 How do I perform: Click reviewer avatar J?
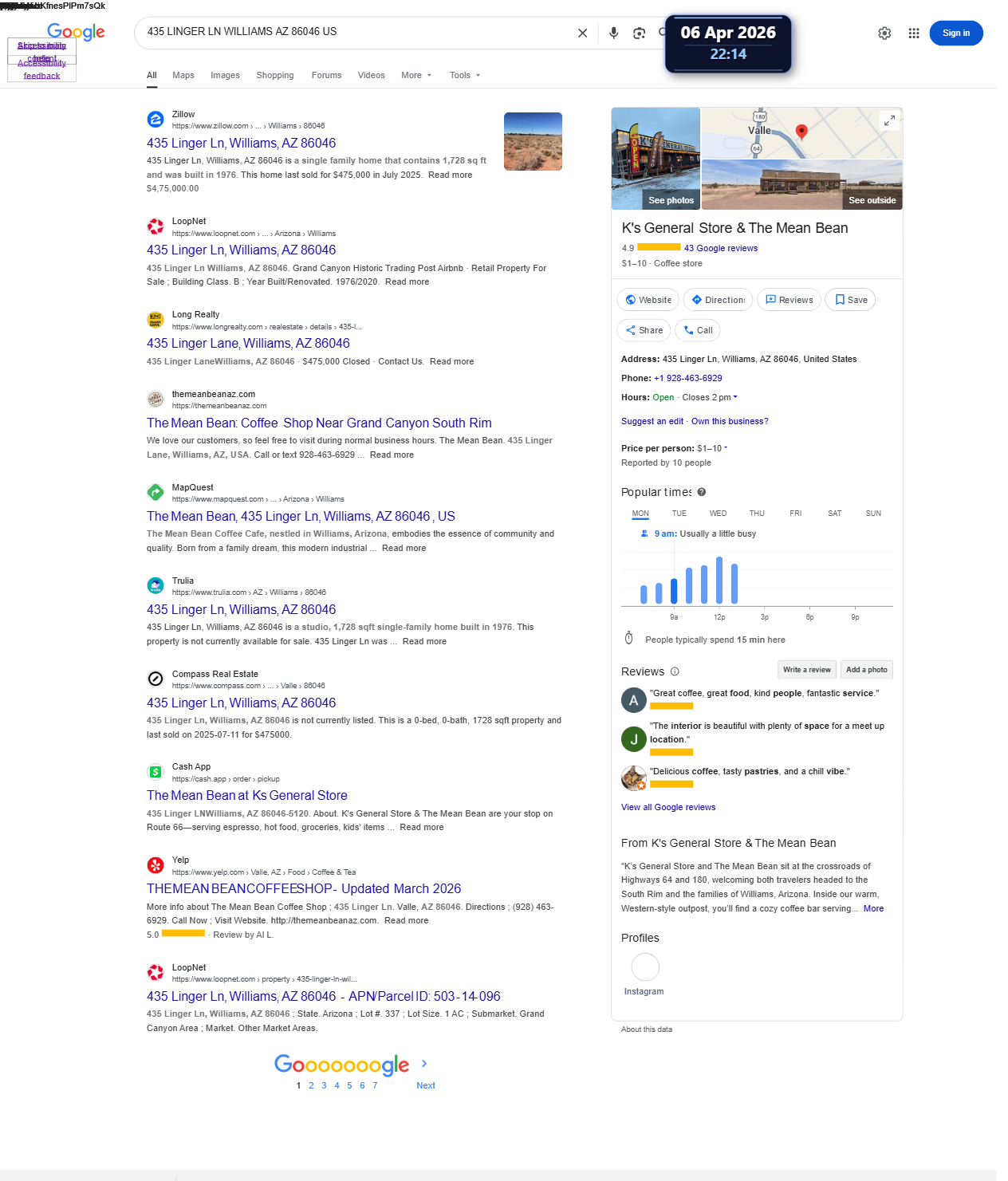click(x=634, y=739)
